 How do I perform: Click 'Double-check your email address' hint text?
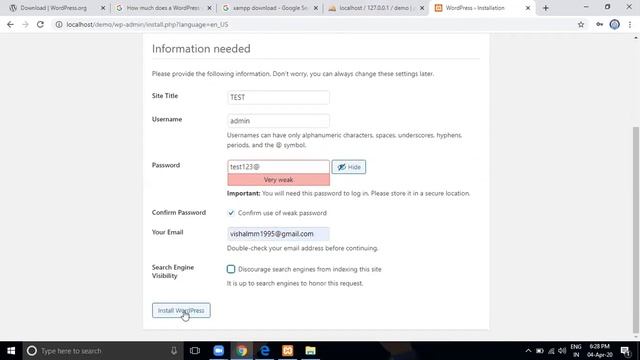(x=302, y=248)
